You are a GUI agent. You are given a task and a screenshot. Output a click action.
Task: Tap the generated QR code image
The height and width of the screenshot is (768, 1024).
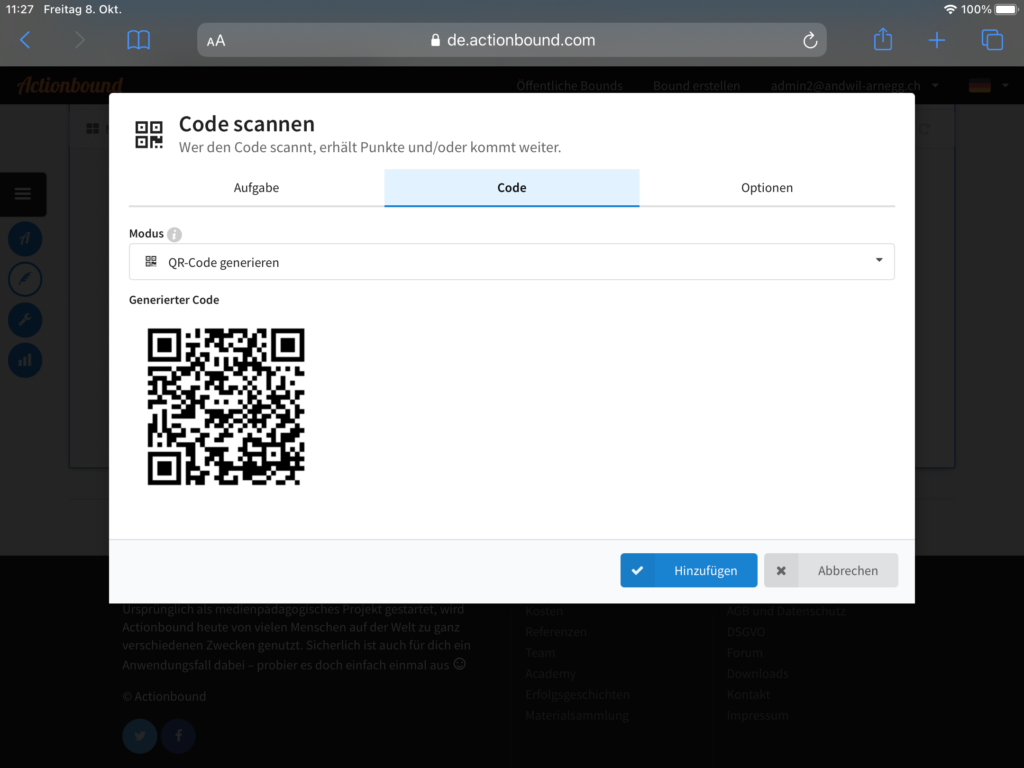226,407
